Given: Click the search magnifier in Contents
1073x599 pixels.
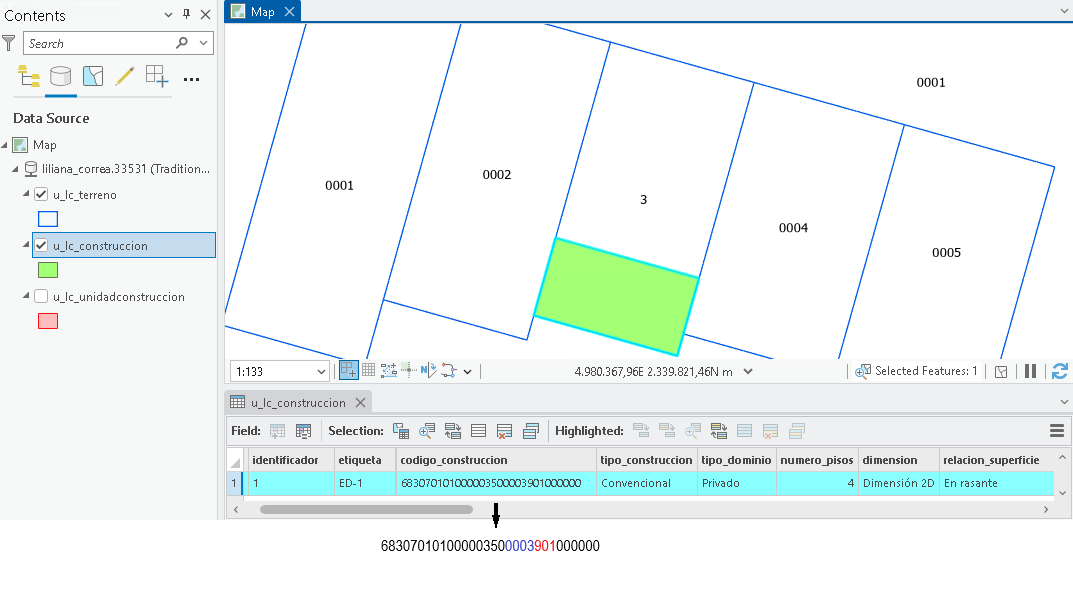Looking at the screenshot, I should [x=182, y=43].
